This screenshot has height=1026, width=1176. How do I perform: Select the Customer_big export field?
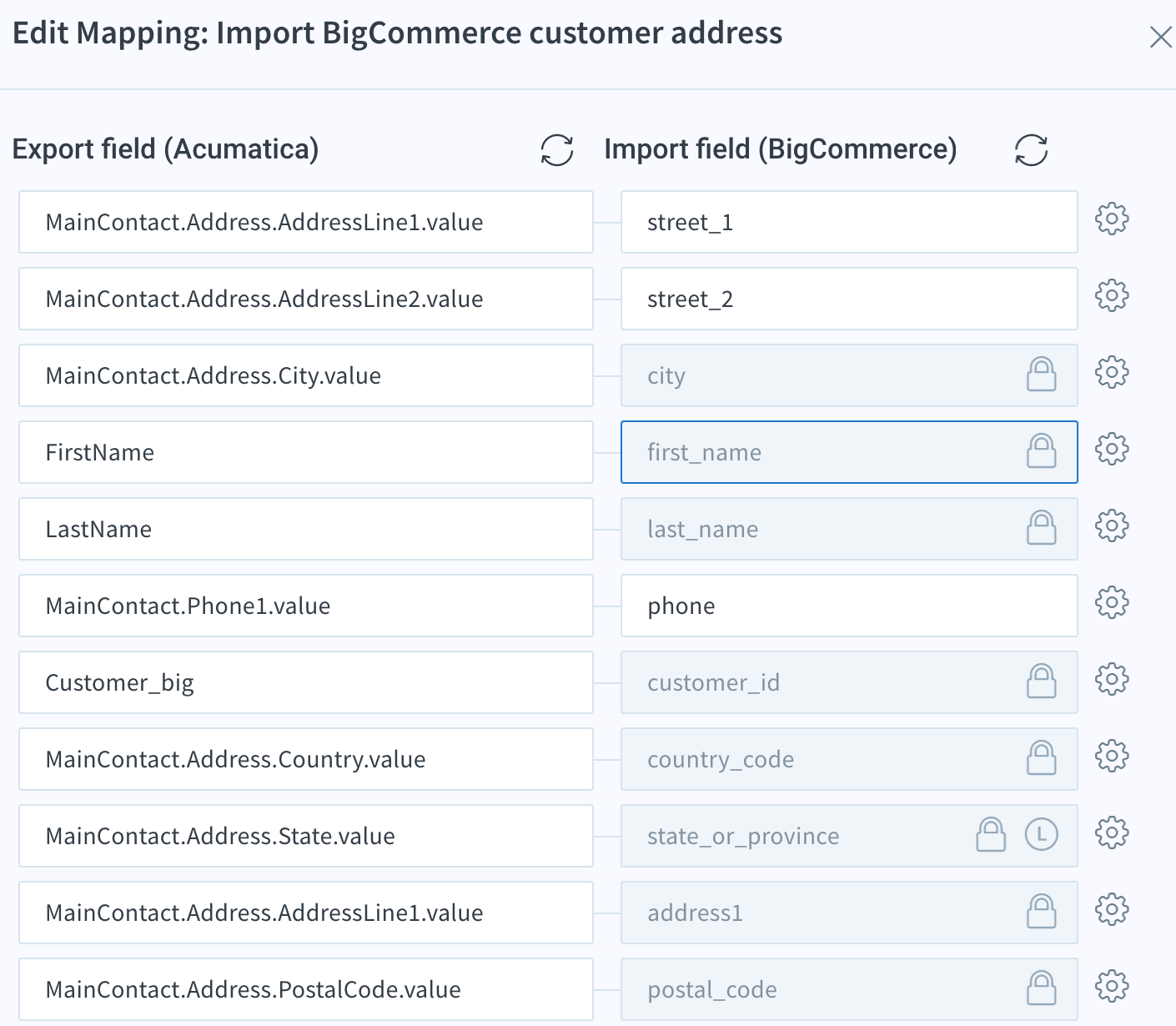pyautogui.click(x=306, y=682)
